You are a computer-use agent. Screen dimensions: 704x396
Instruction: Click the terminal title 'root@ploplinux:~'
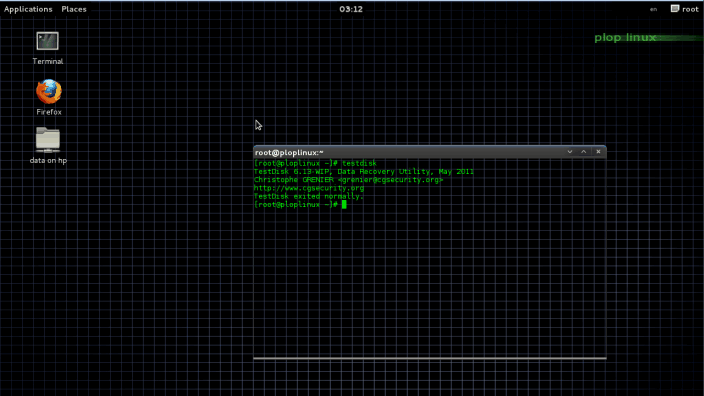pyautogui.click(x=289, y=153)
